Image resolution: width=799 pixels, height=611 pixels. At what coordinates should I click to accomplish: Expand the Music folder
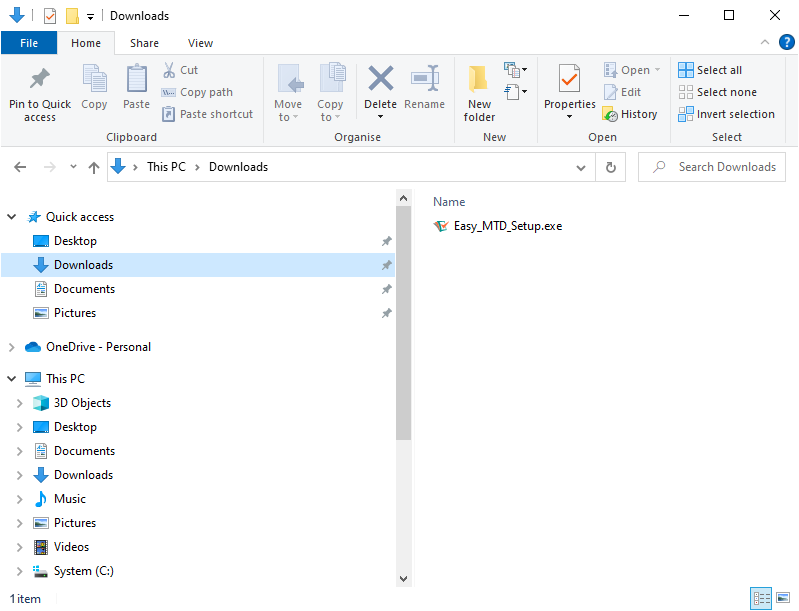(19, 499)
